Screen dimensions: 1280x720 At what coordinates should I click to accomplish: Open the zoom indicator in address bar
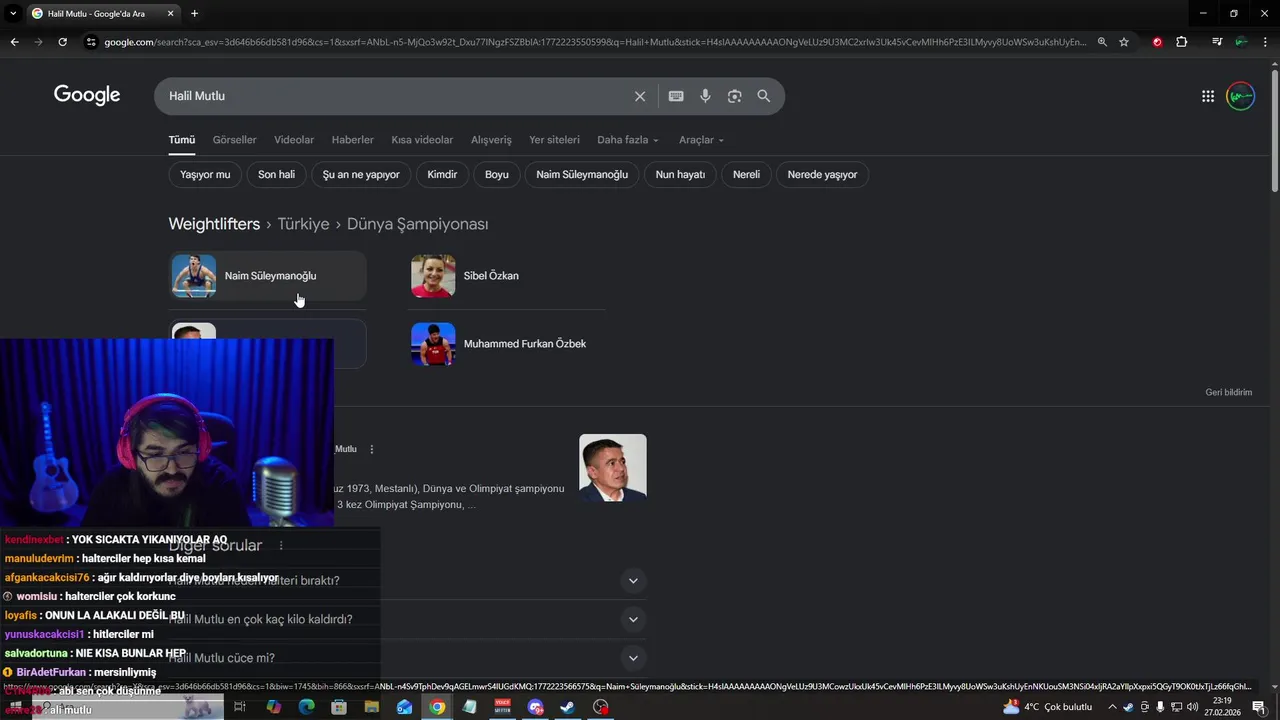(x=1102, y=42)
